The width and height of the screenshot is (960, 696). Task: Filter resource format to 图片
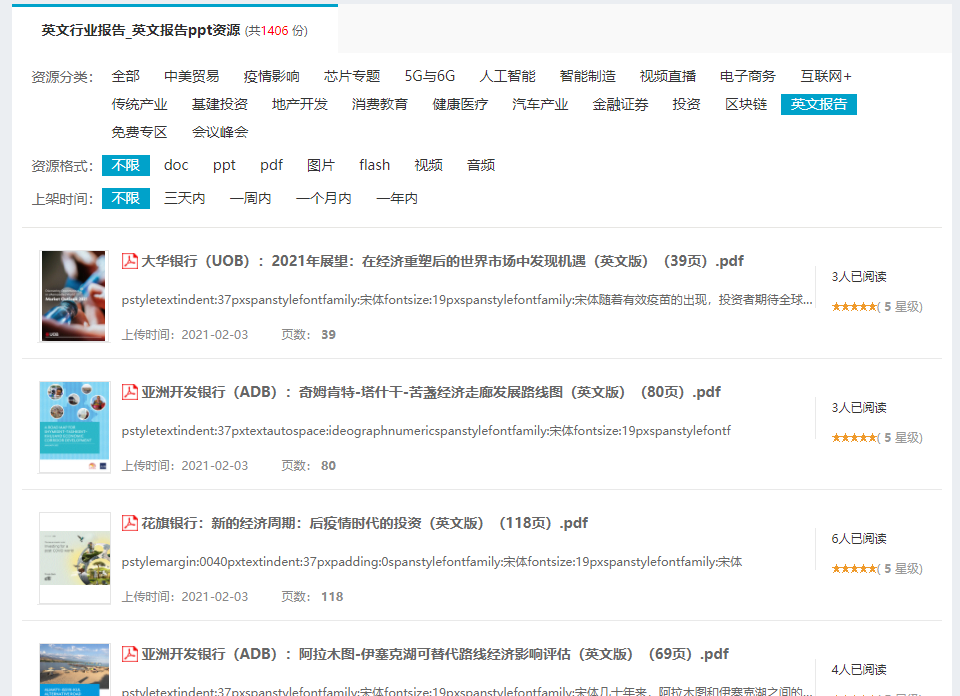point(321,165)
